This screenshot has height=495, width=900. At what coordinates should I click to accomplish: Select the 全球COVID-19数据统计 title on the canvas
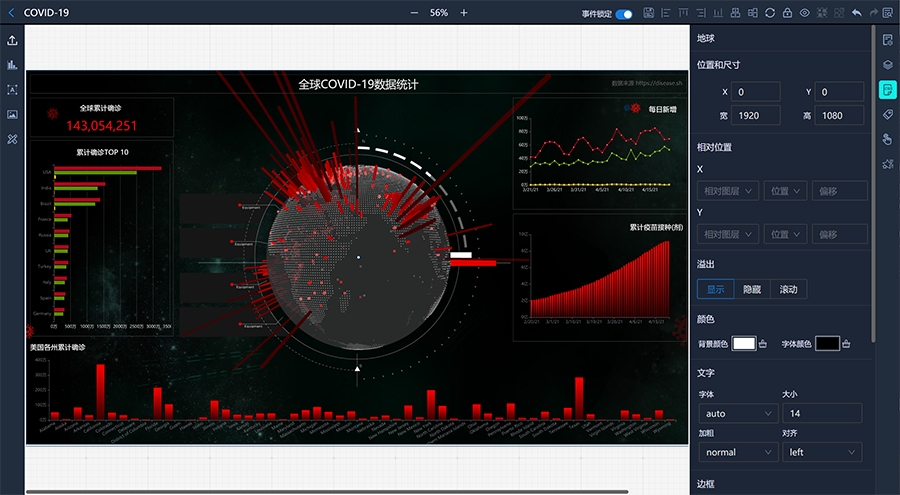click(x=358, y=84)
